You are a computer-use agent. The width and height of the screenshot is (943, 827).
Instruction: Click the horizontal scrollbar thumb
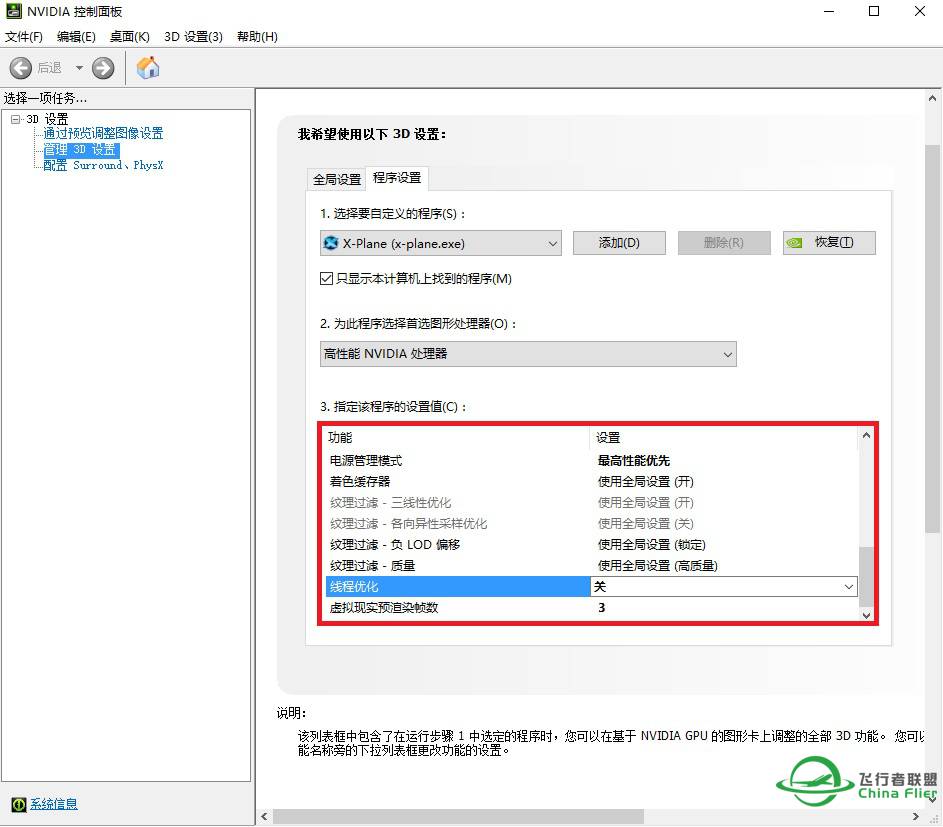point(458,817)
